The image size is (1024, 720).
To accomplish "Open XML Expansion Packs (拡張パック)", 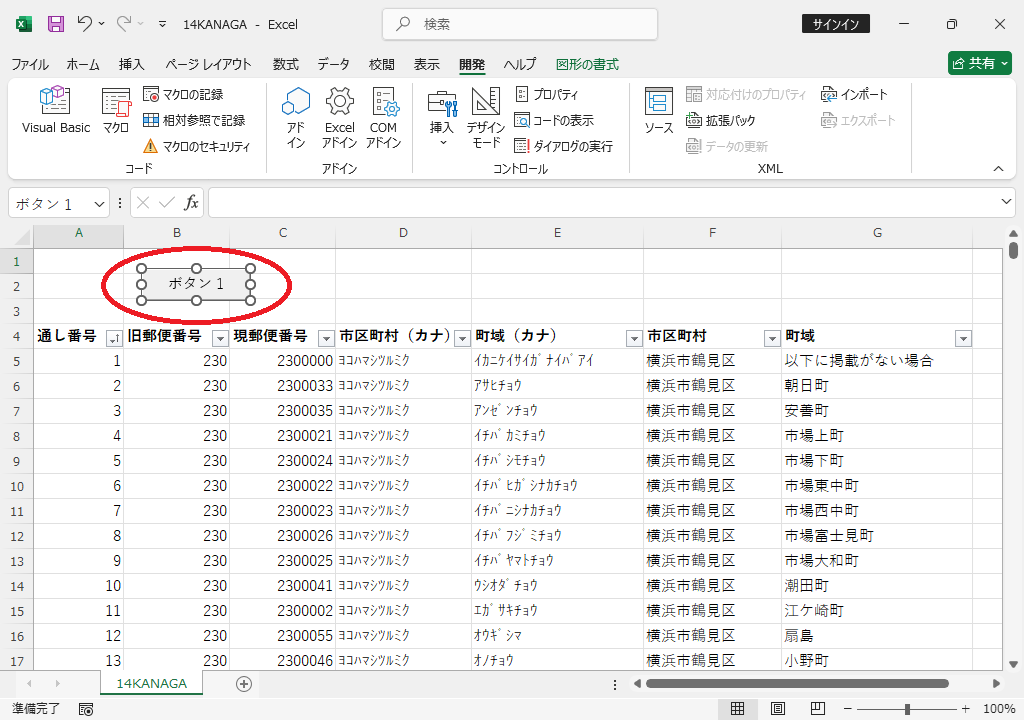I will [x=720, y=120].
